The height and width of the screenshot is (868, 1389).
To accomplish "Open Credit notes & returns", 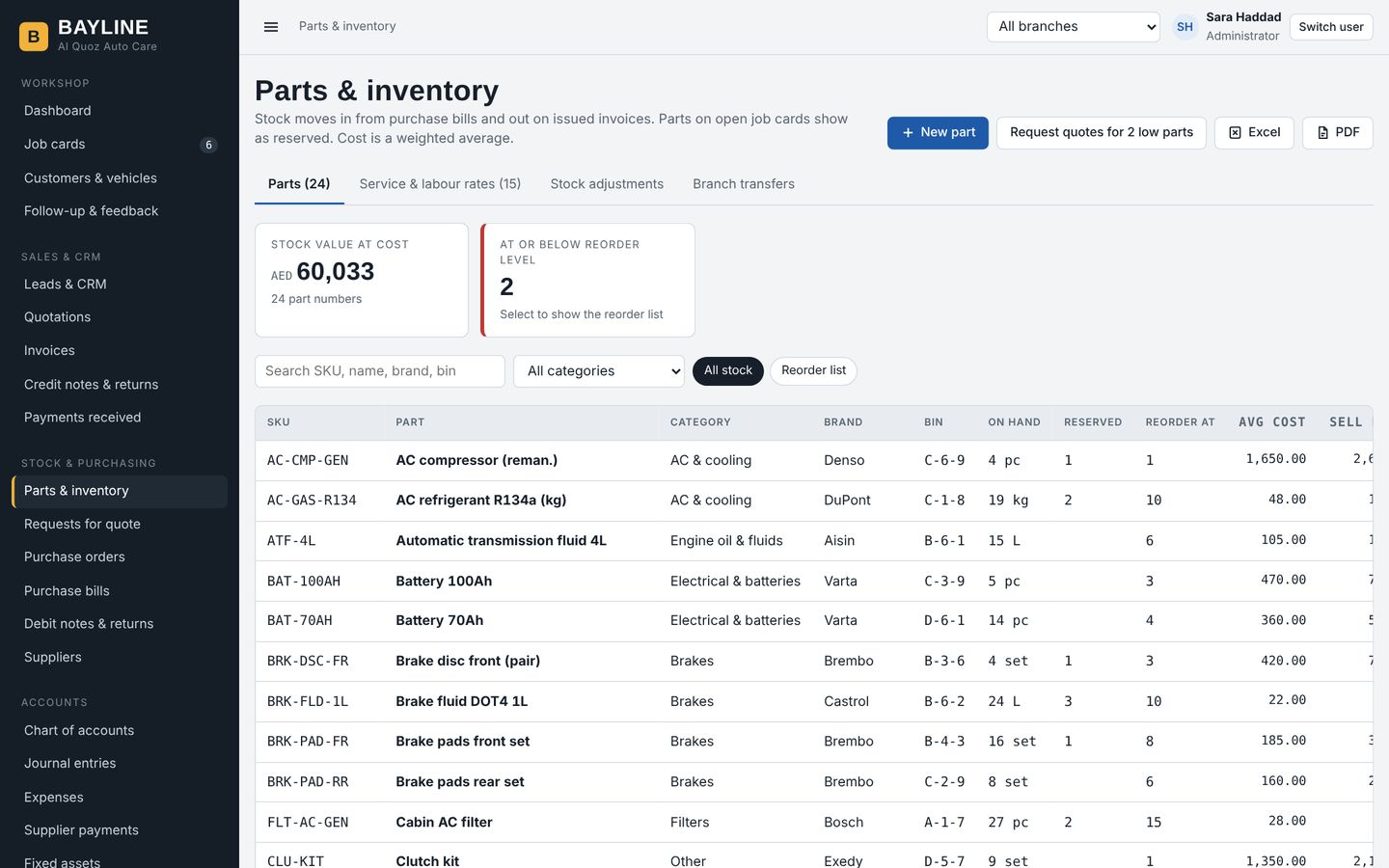I will tap(120, 385).
